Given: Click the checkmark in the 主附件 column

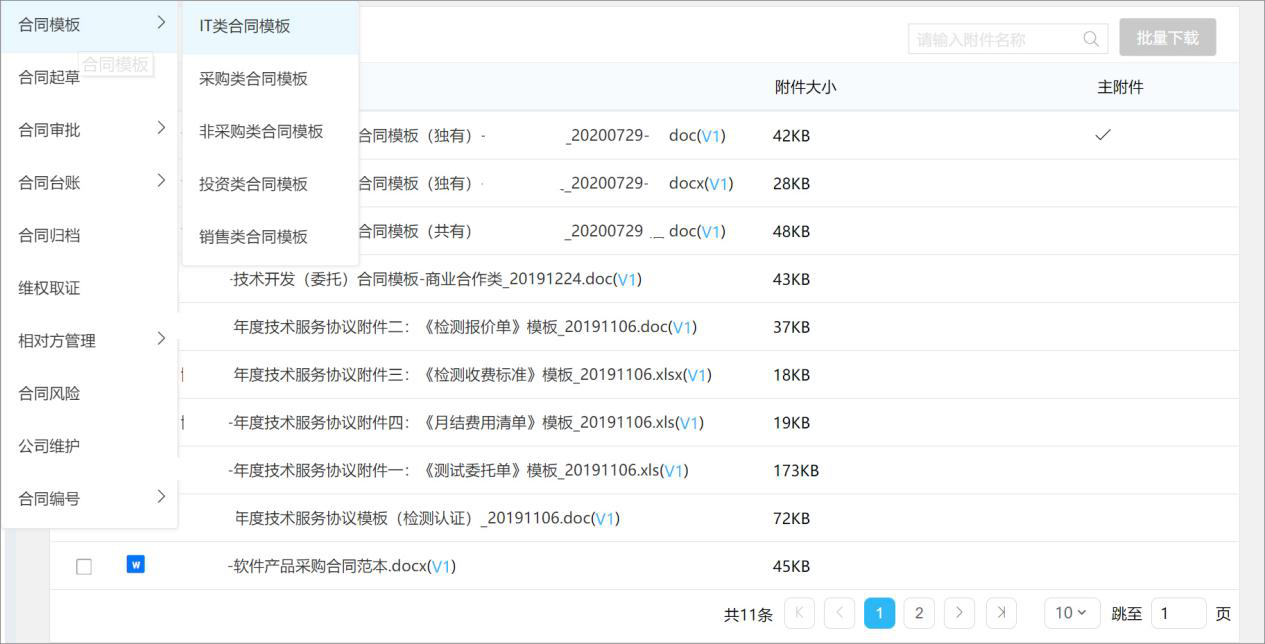Looking at the screenshot, I should coord(1102,134).
